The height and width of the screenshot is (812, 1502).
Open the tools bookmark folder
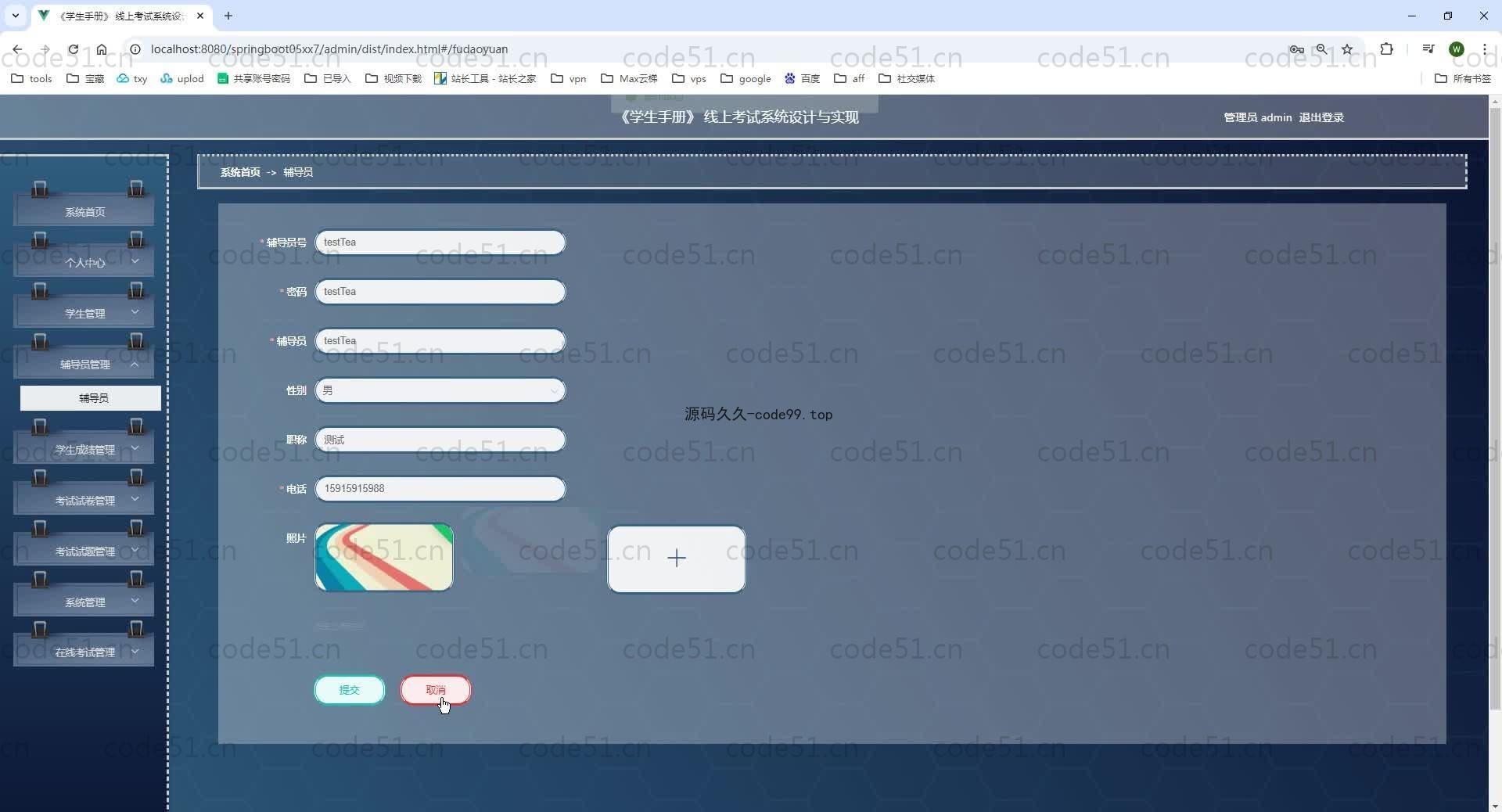pyautogui.click(x=32, y=78)
